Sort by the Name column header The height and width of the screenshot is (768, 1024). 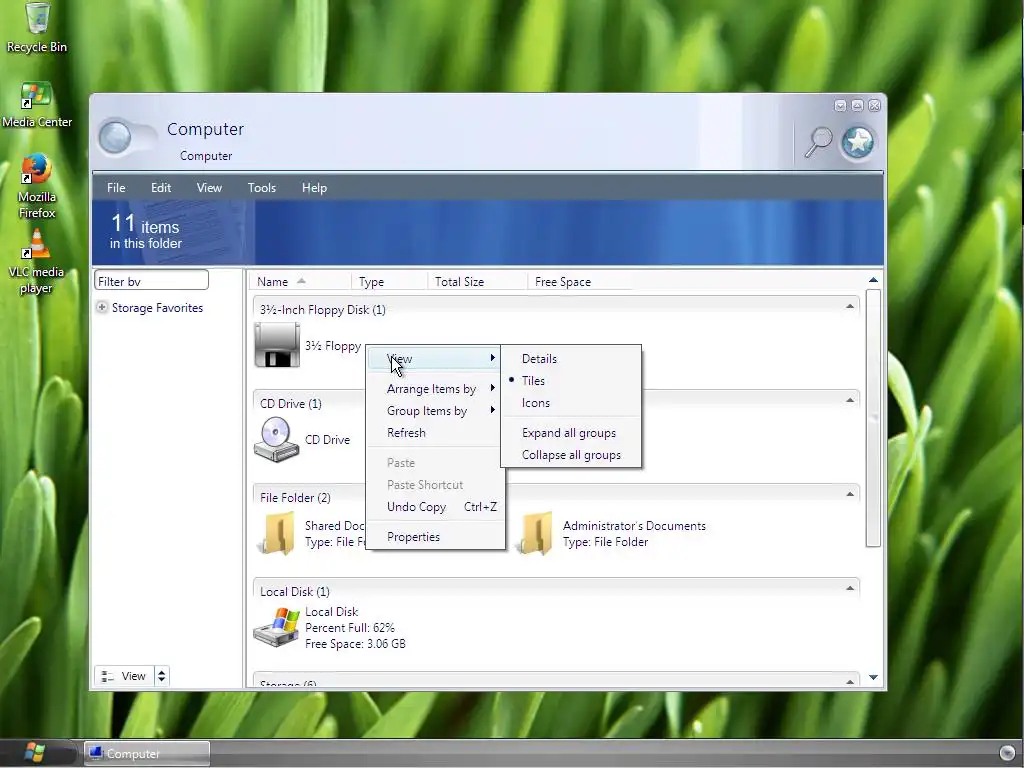(x=300, y=281)
